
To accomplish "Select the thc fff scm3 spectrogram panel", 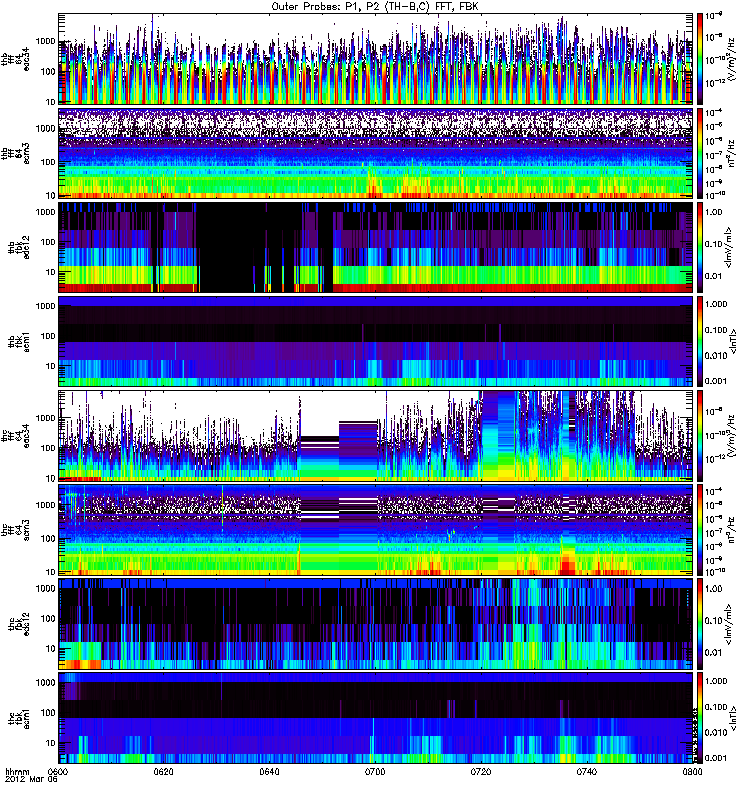I will pos(376,530).
